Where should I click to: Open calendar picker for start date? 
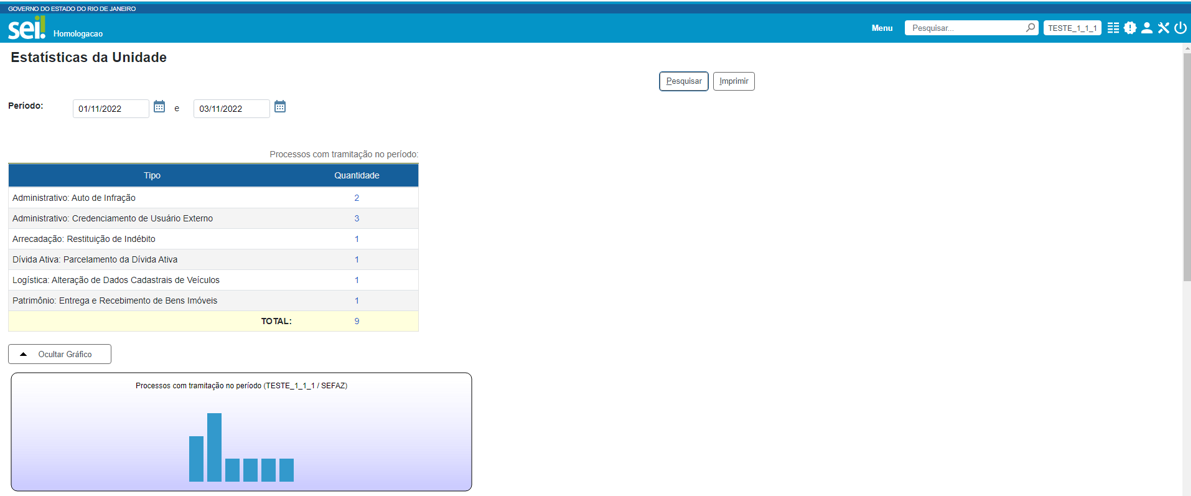tap(159, 107)
